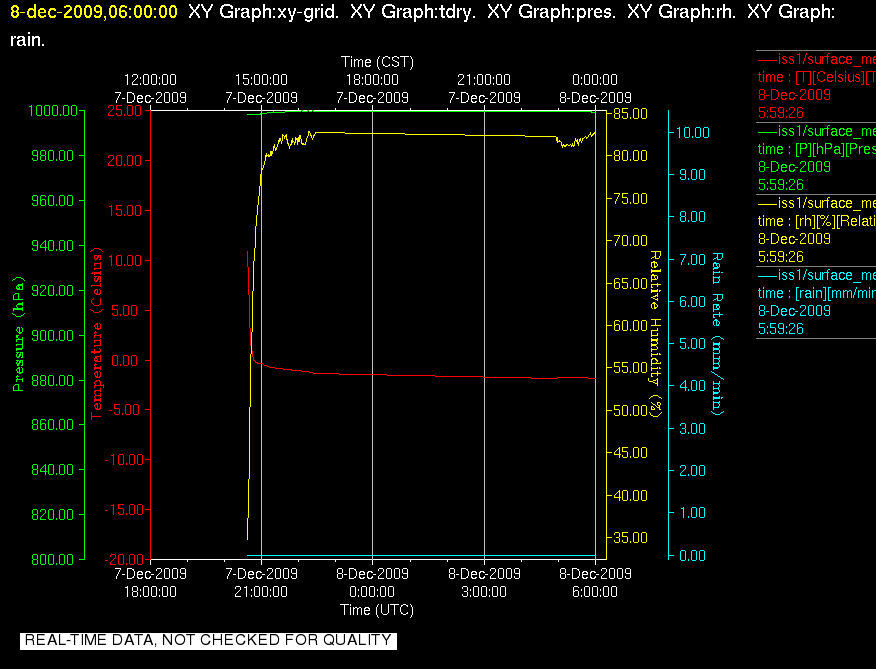Screen dimensions: 876x669
Task: Select the cyan rain rate legend entry
Action: pos(816,302)
